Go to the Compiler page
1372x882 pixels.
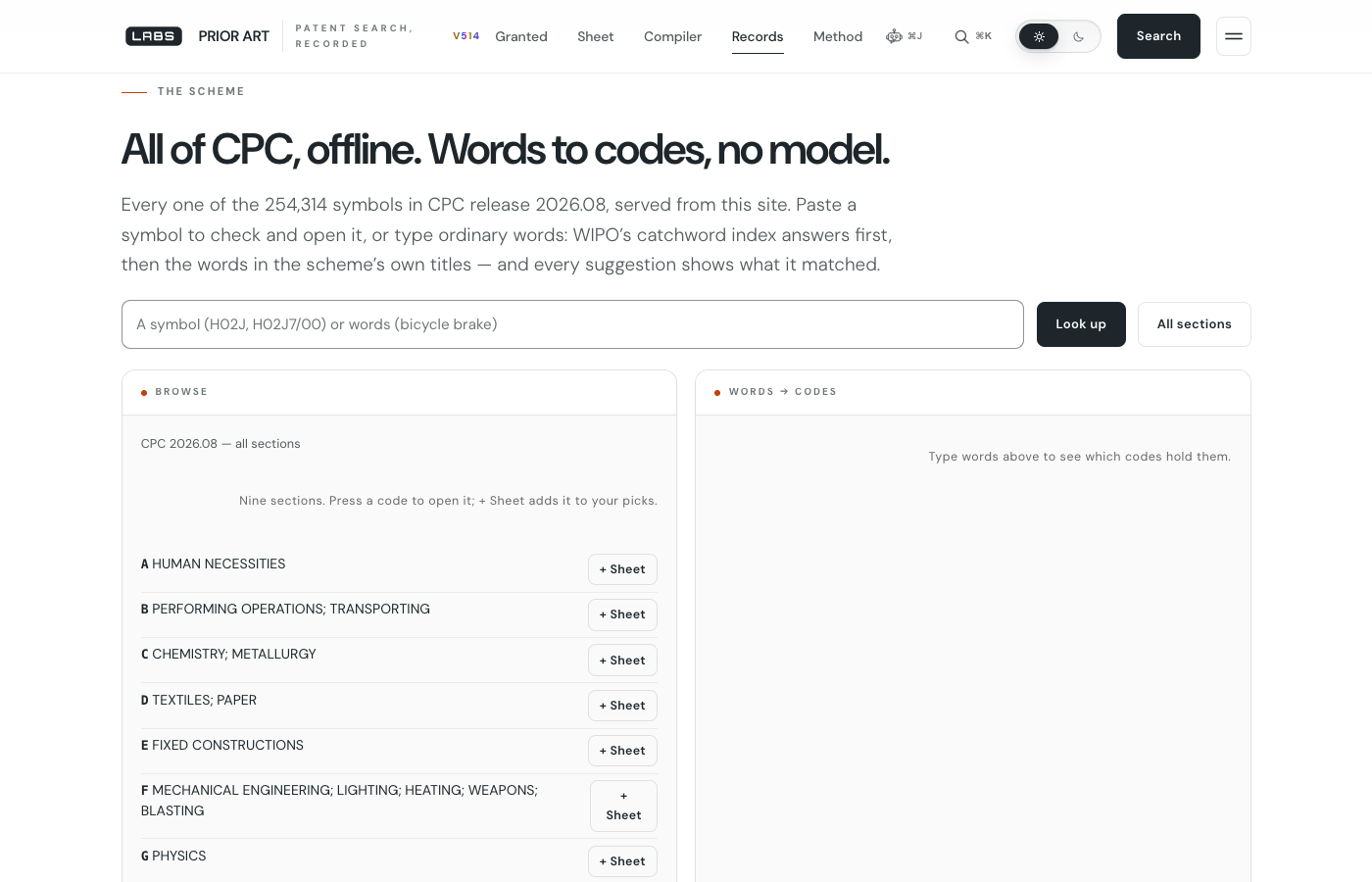[x=672, y=36]
